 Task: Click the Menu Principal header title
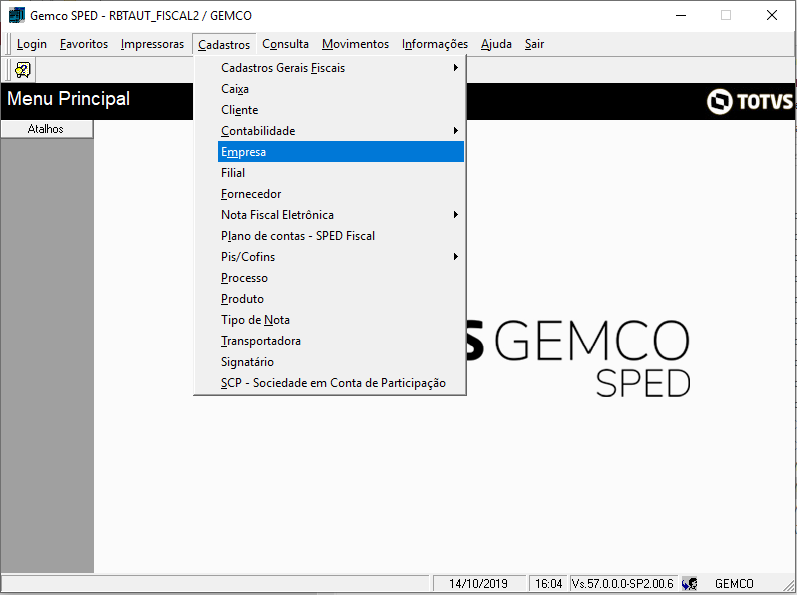click(69, 99)
